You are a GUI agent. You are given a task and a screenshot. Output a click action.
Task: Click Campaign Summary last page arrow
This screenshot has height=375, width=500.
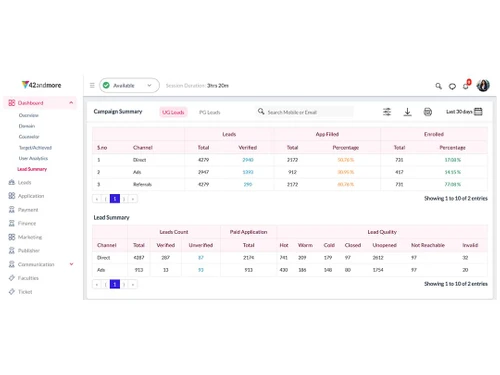coord(133,199)
